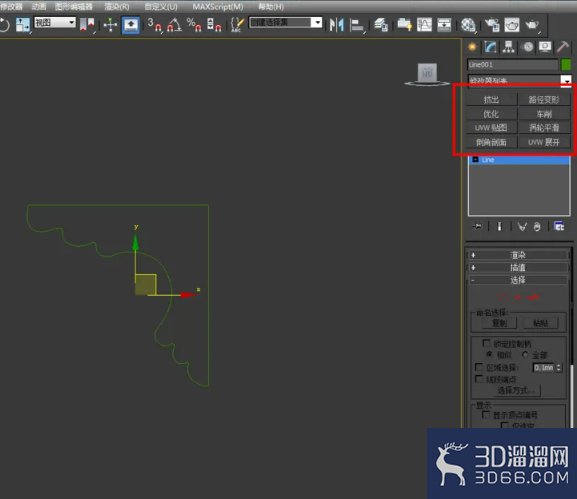Apply the 路径变形 modifier button

pos(544,99)
